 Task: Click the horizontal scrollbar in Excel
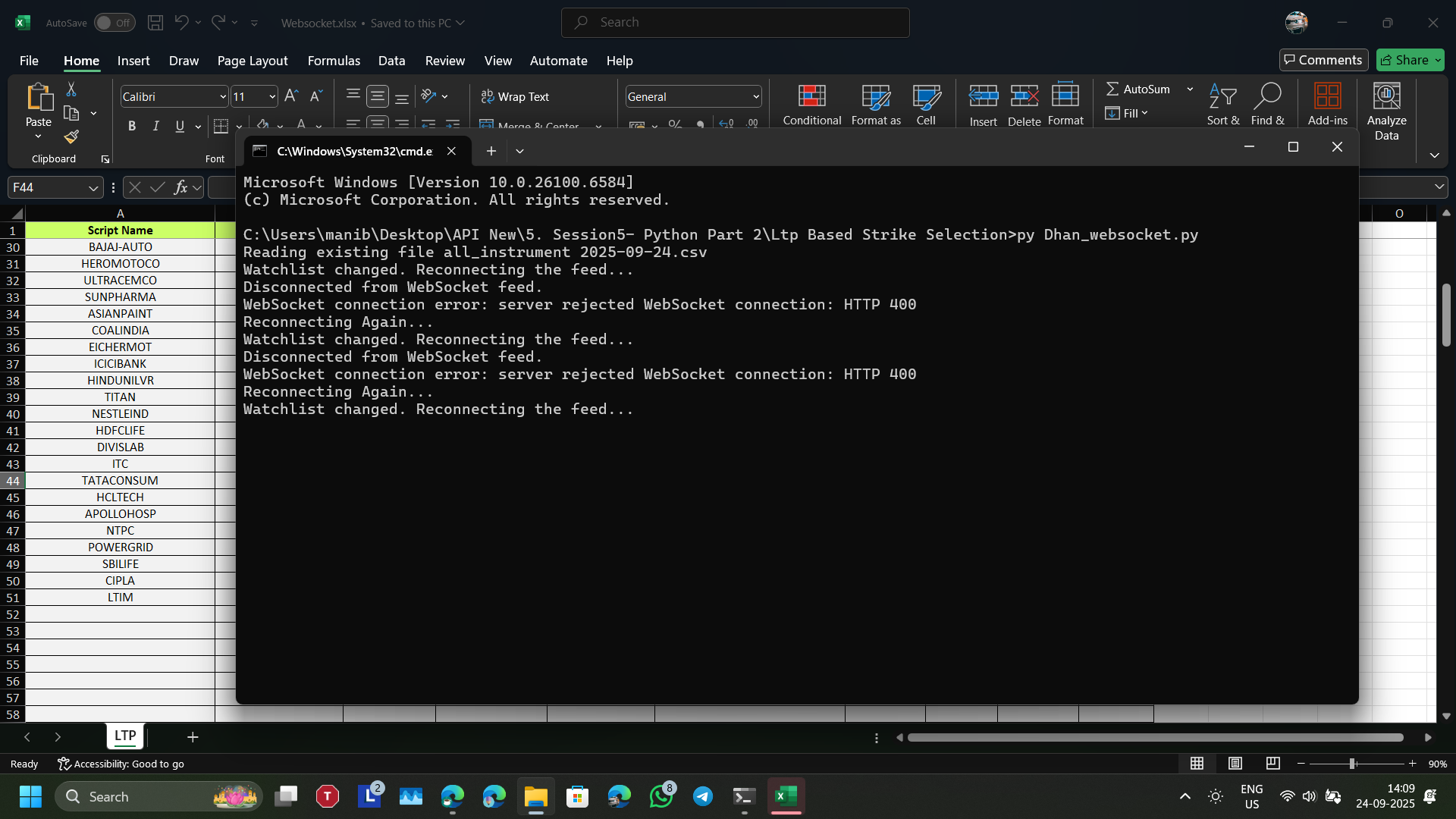click(1155, 737)
